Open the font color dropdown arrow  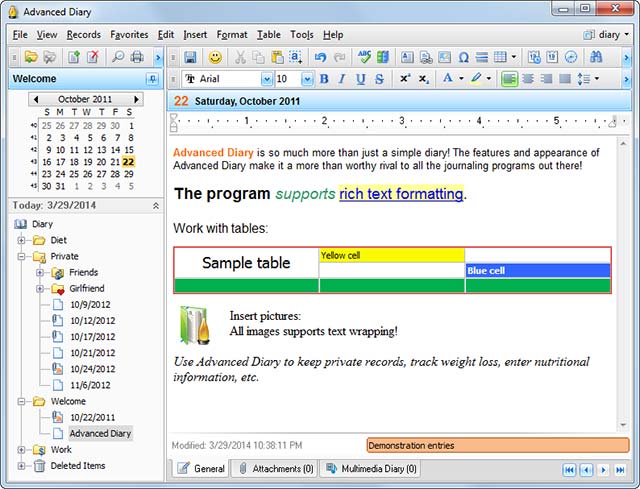461,78
